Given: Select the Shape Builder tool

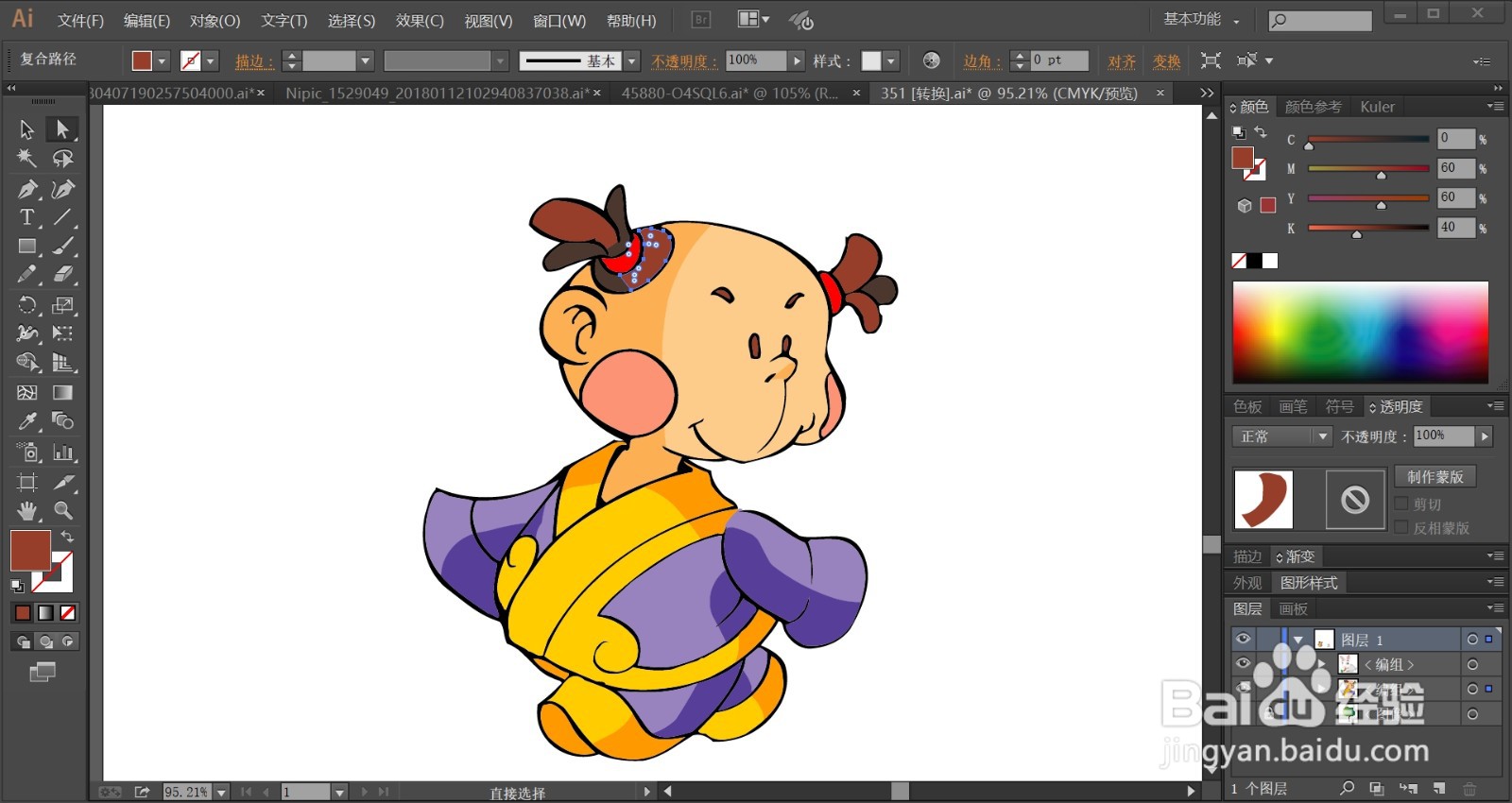Looking at the screenshot, I should point(26,363).
